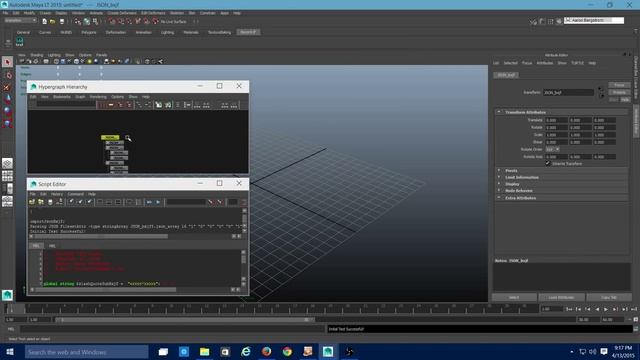
Task: Click the Focus button in the Attribute Editor
Action: (x=619, y=85)
